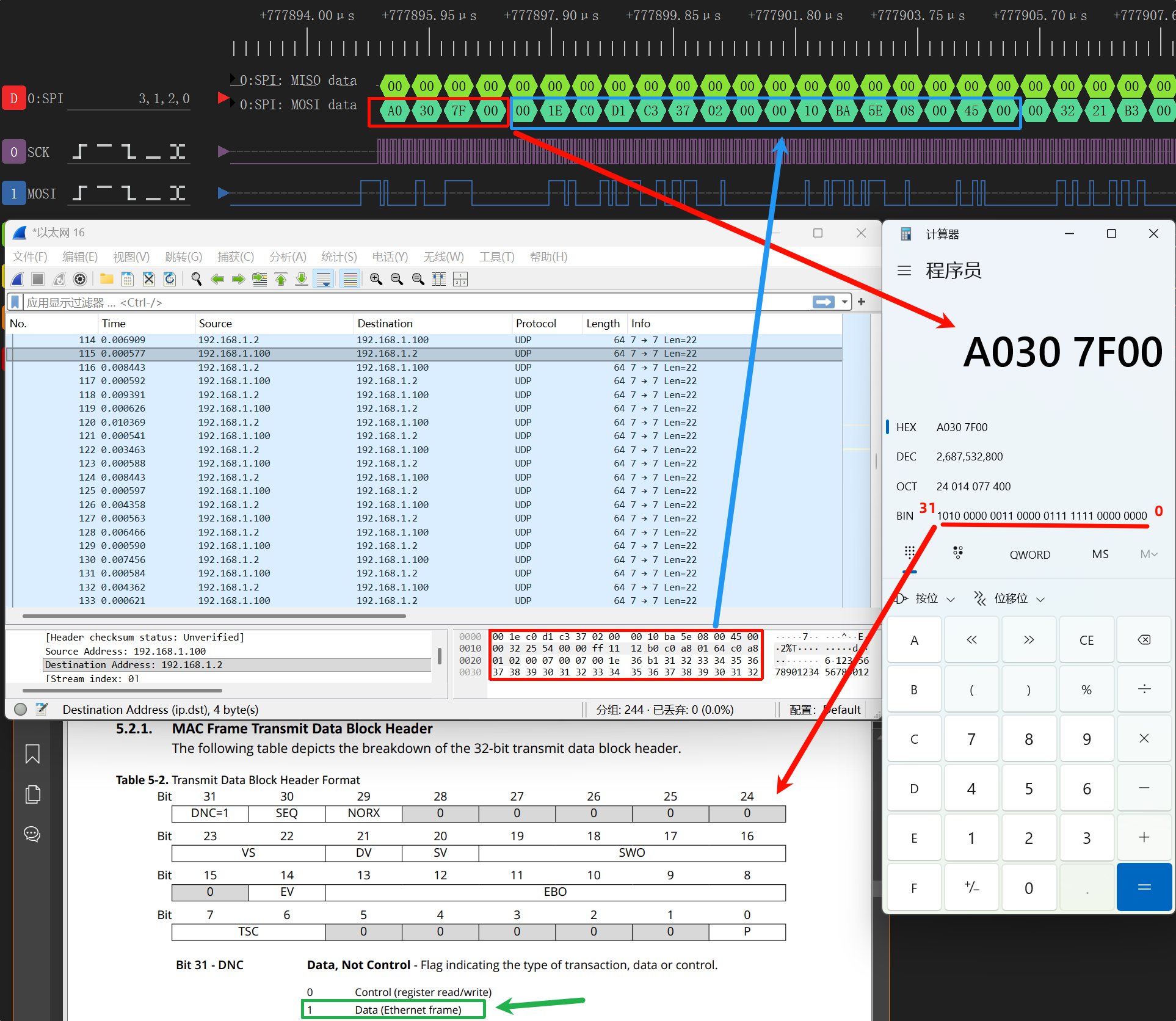This screenshot has width=1176, height=1021.
Task: Go to first packet arrow icon
Action: (281, 279)
